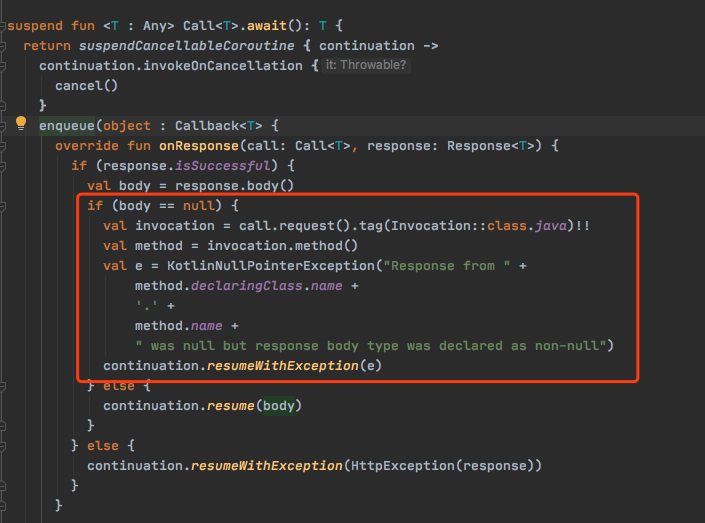Click 'KotlinNullPointerException' constructor
Image resolution: width=705 pixels, height=523 pixels.
tap(271, 266)
